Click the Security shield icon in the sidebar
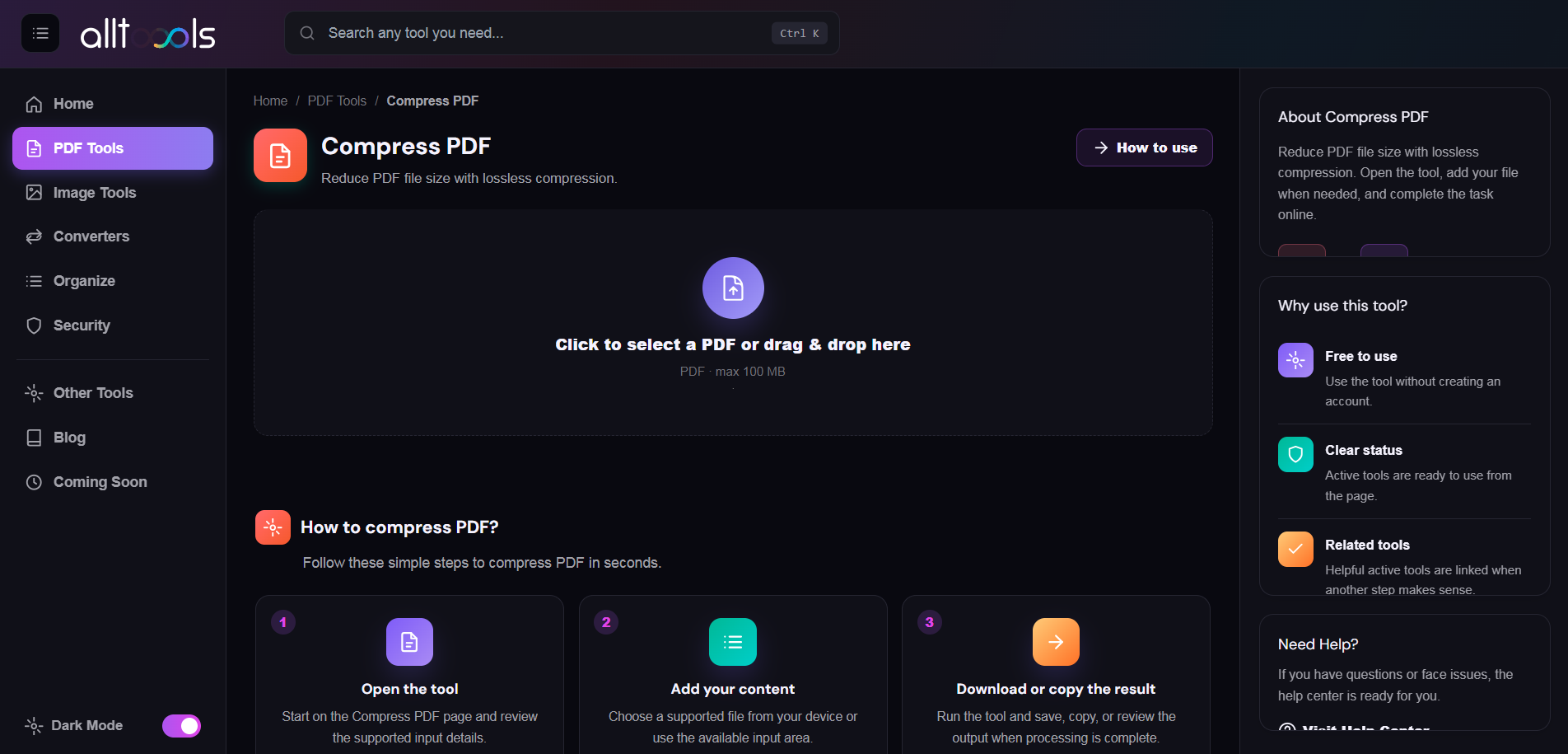1568x754 pixels. point(34,325)
